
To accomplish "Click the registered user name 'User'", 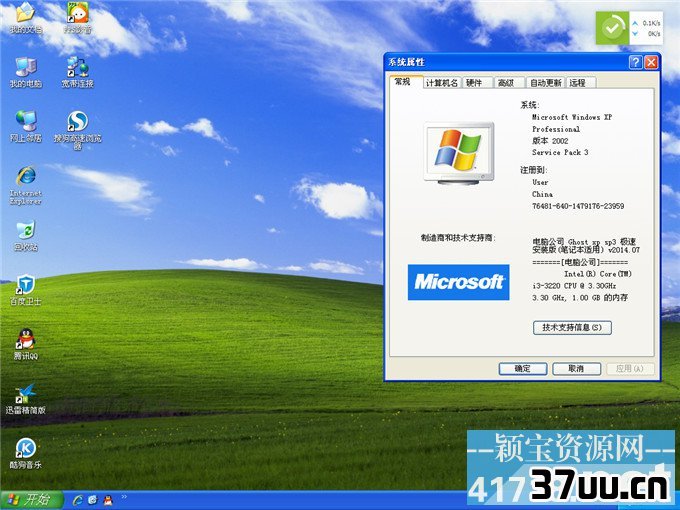I will click(540, 183).
